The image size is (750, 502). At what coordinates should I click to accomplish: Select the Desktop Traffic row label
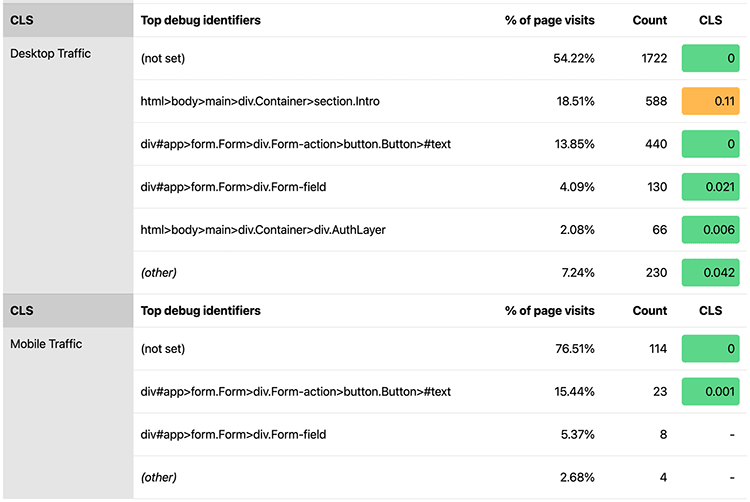coord(50,54)
